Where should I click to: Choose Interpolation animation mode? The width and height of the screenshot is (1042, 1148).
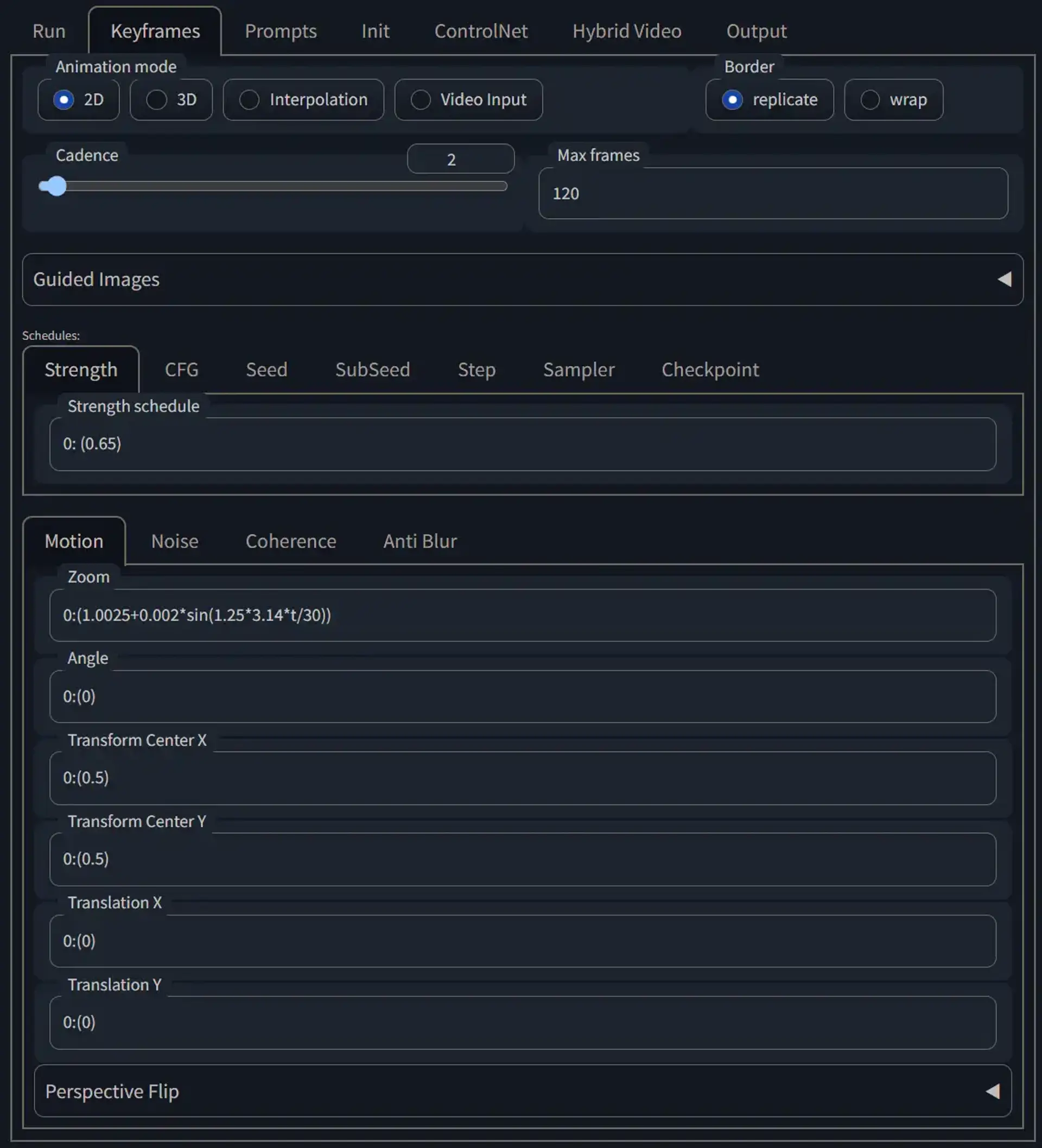click(250, 100)
